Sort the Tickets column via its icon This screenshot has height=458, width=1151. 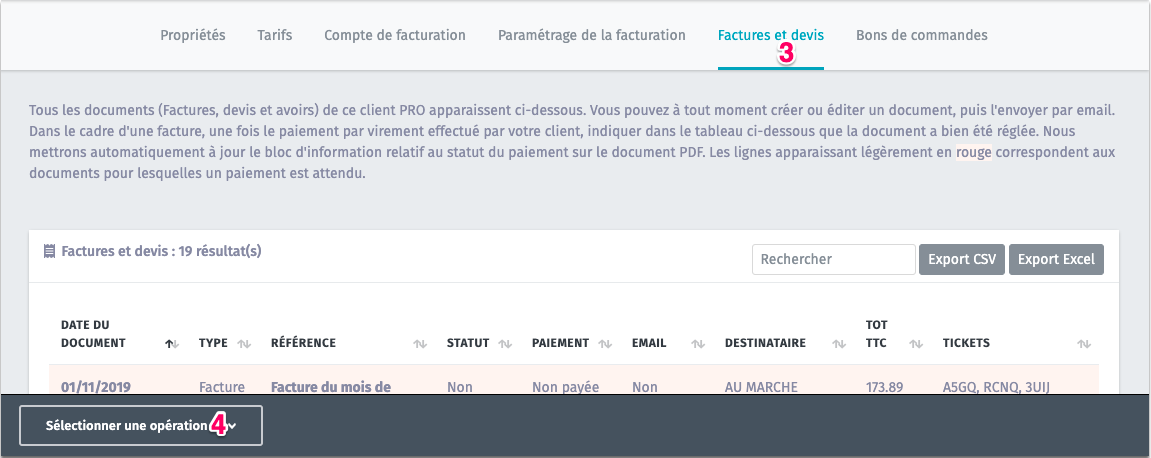pos(1083,343)
